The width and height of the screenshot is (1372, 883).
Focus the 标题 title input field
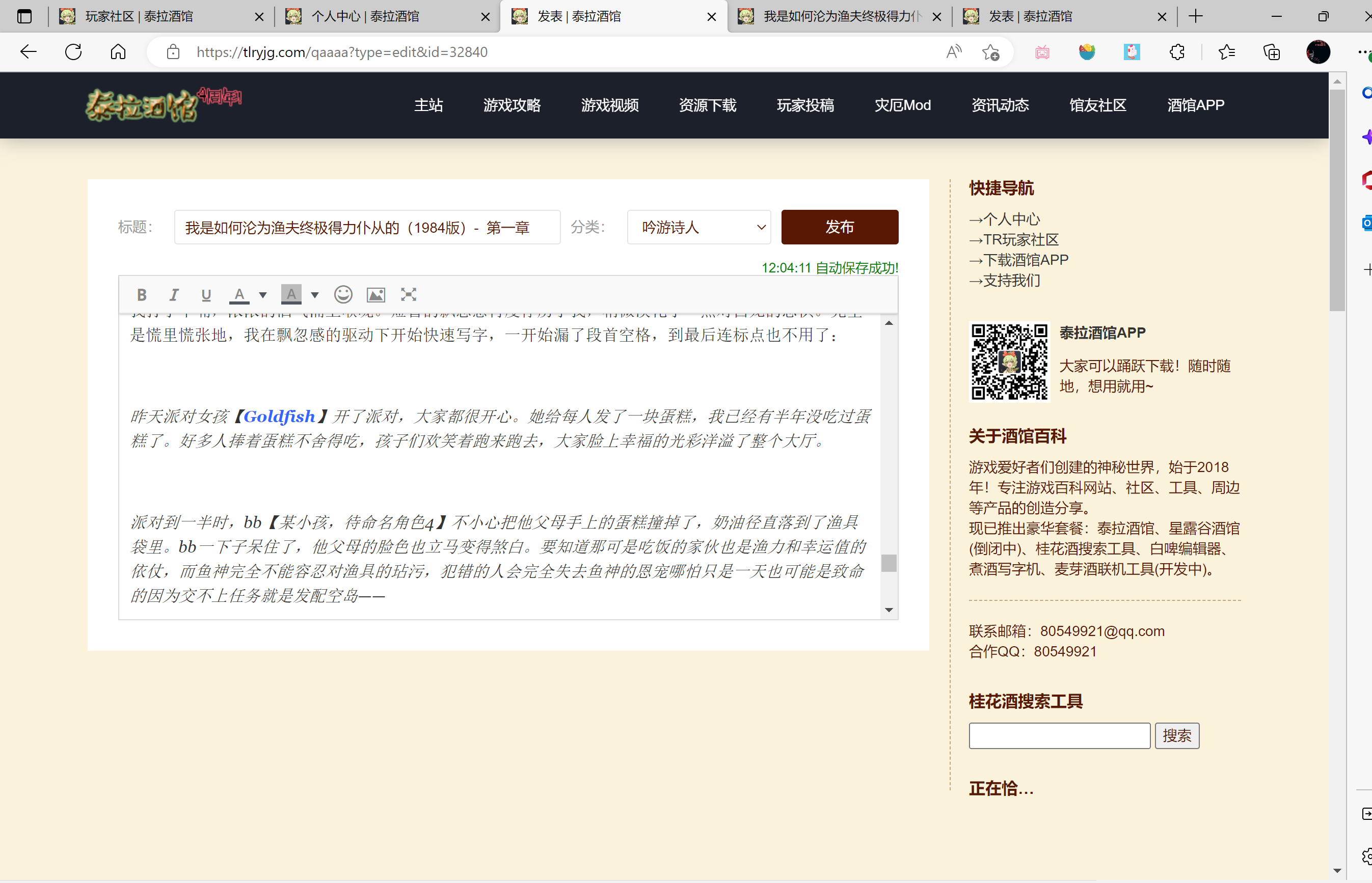tap(367, 227)
